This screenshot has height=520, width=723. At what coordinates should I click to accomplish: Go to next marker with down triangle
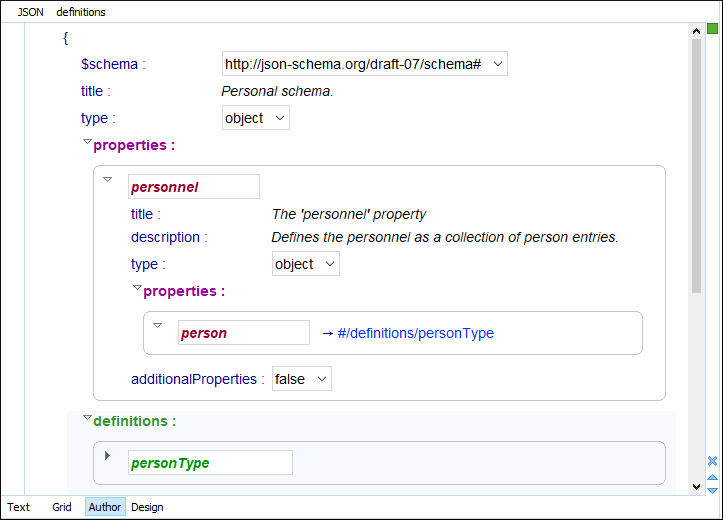[x=712, y=489]
